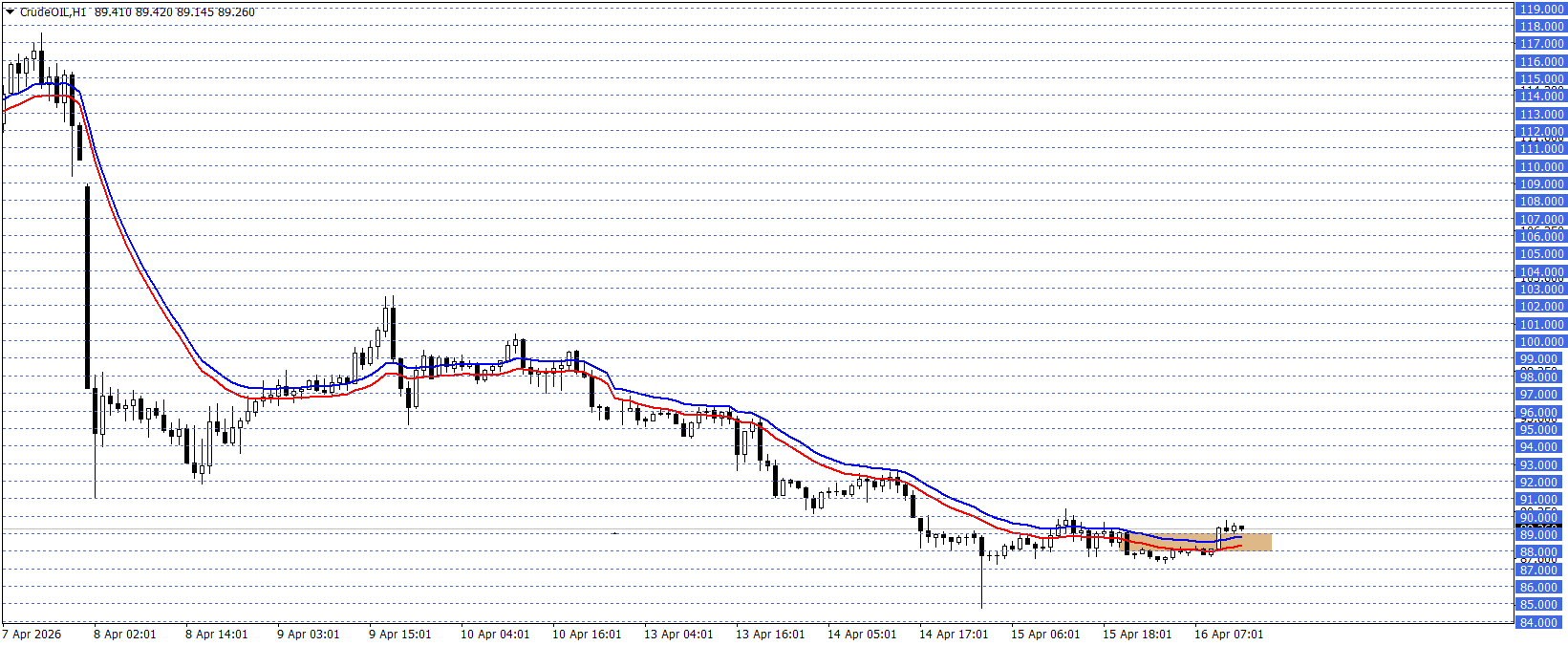The width and height of the screenshot is (1568, 646).
Task: Click the 7 Apr 2026 date label
Action: 32,635
